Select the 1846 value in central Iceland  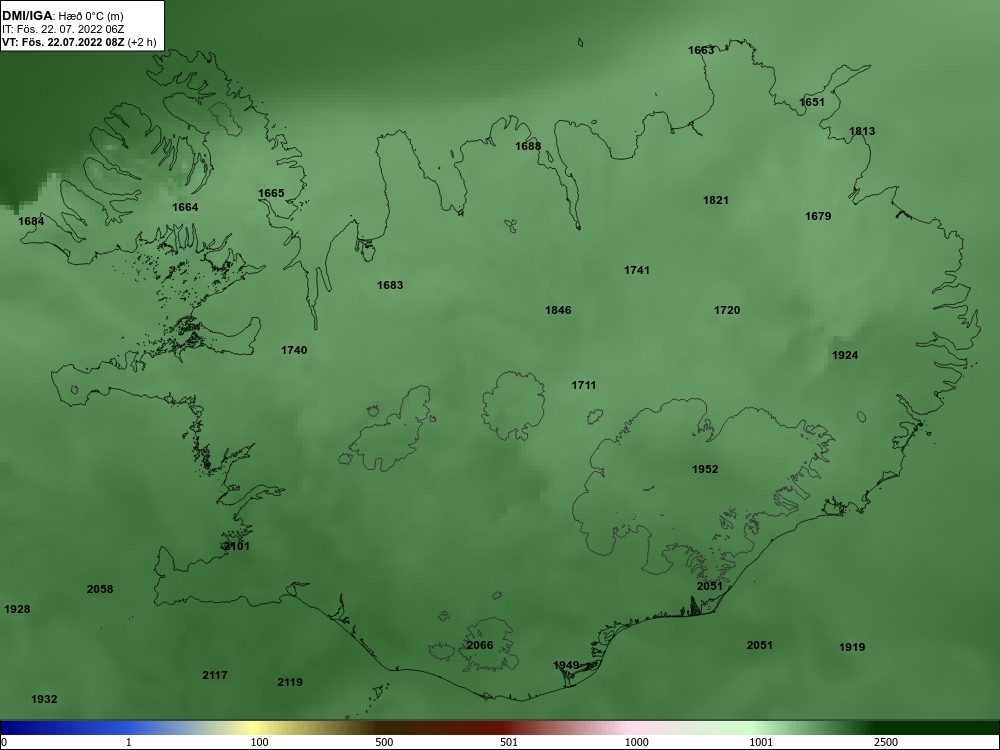pos(558,311)
